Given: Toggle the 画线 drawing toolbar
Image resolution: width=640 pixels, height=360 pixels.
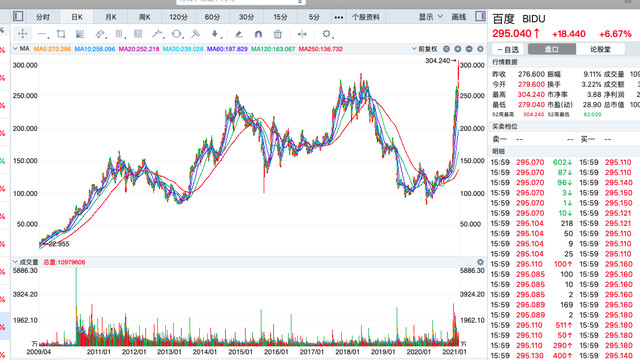Looking at the screenshot, I should click(459, 17).
